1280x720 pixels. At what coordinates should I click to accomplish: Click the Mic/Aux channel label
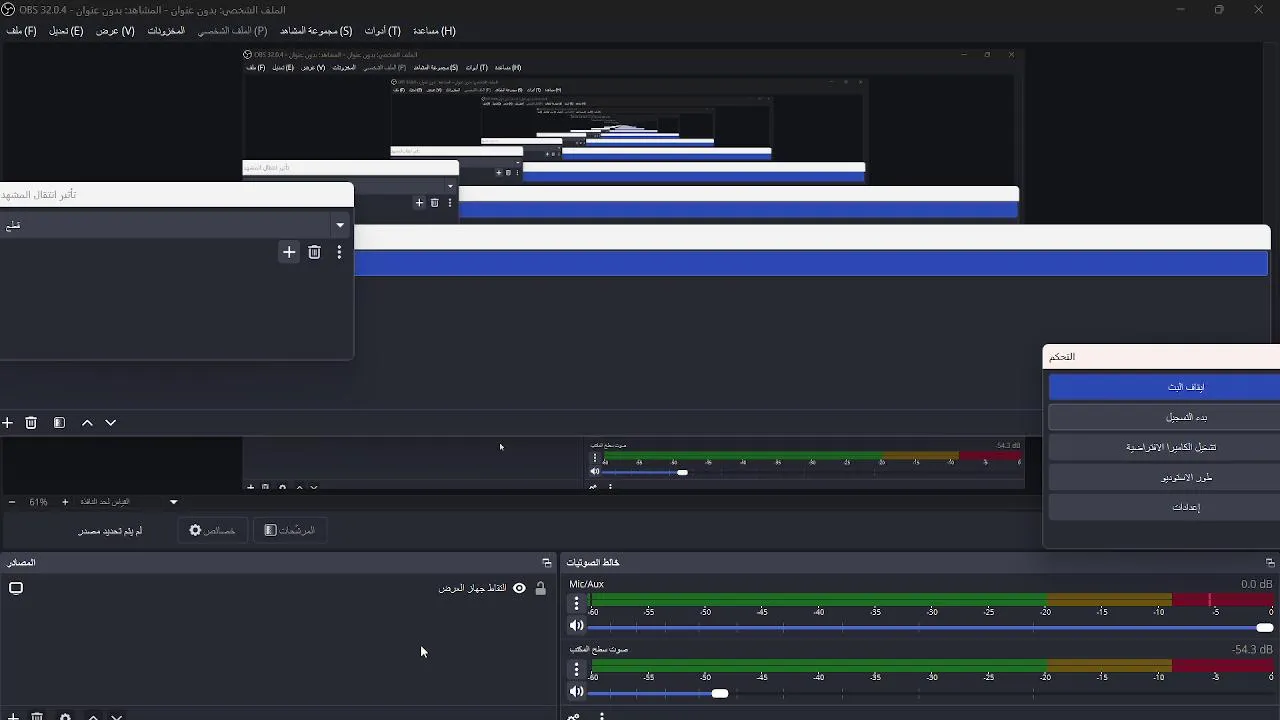click(587, 584)
